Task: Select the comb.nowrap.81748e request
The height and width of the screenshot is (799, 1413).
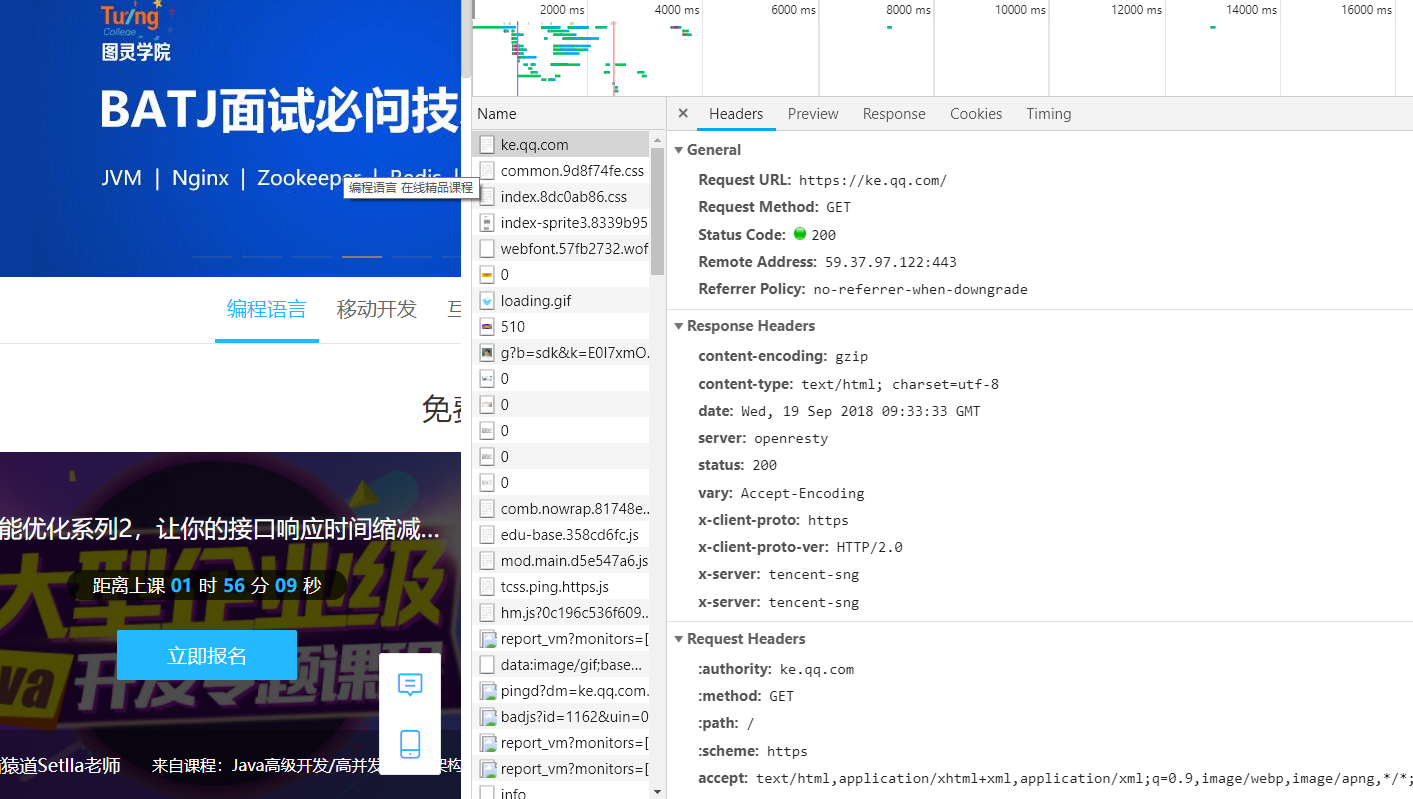Action: click(561, 509)
